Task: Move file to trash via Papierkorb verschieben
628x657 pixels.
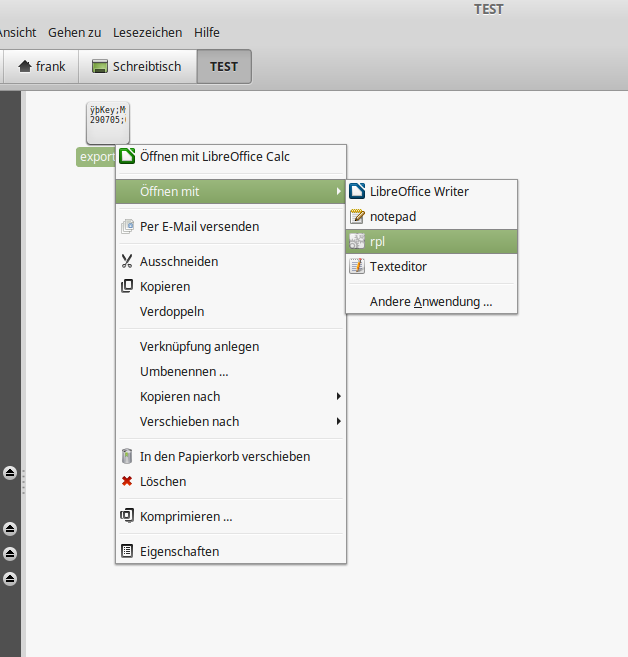Action: click(231, 457)
